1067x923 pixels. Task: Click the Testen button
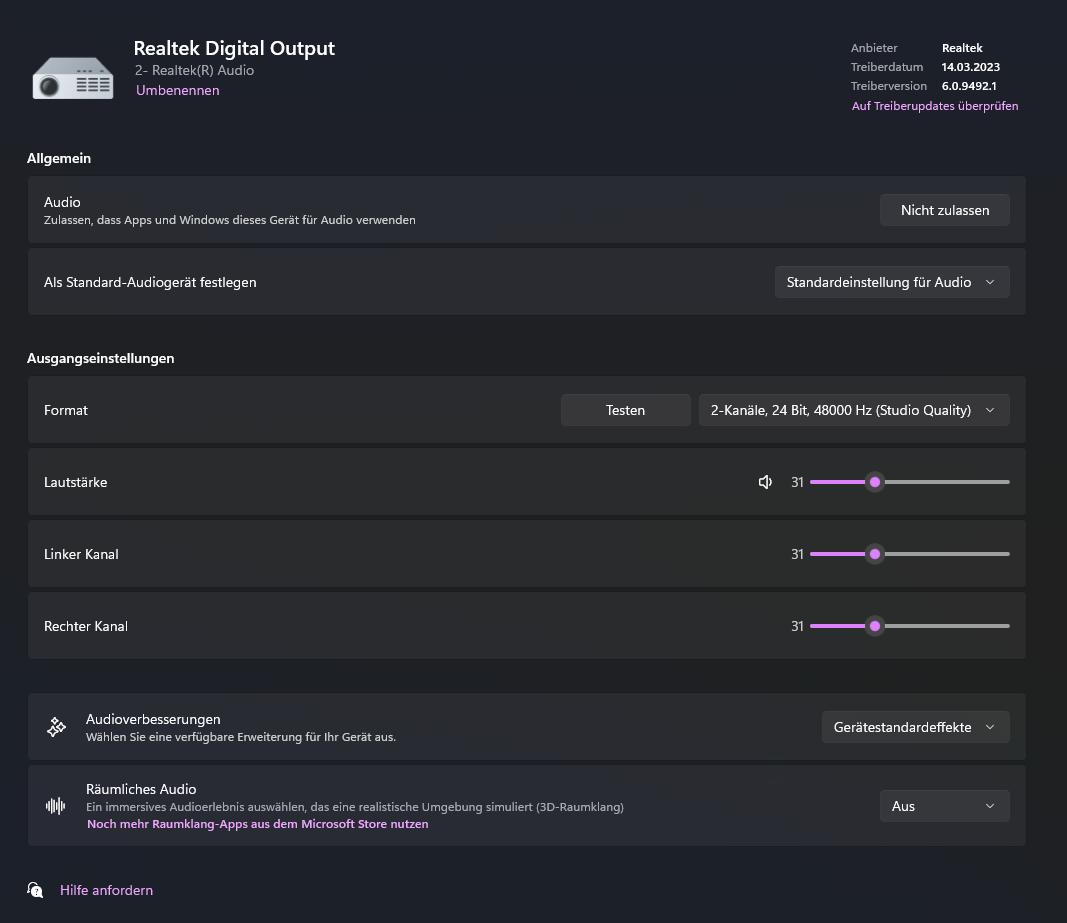[625, 410]
